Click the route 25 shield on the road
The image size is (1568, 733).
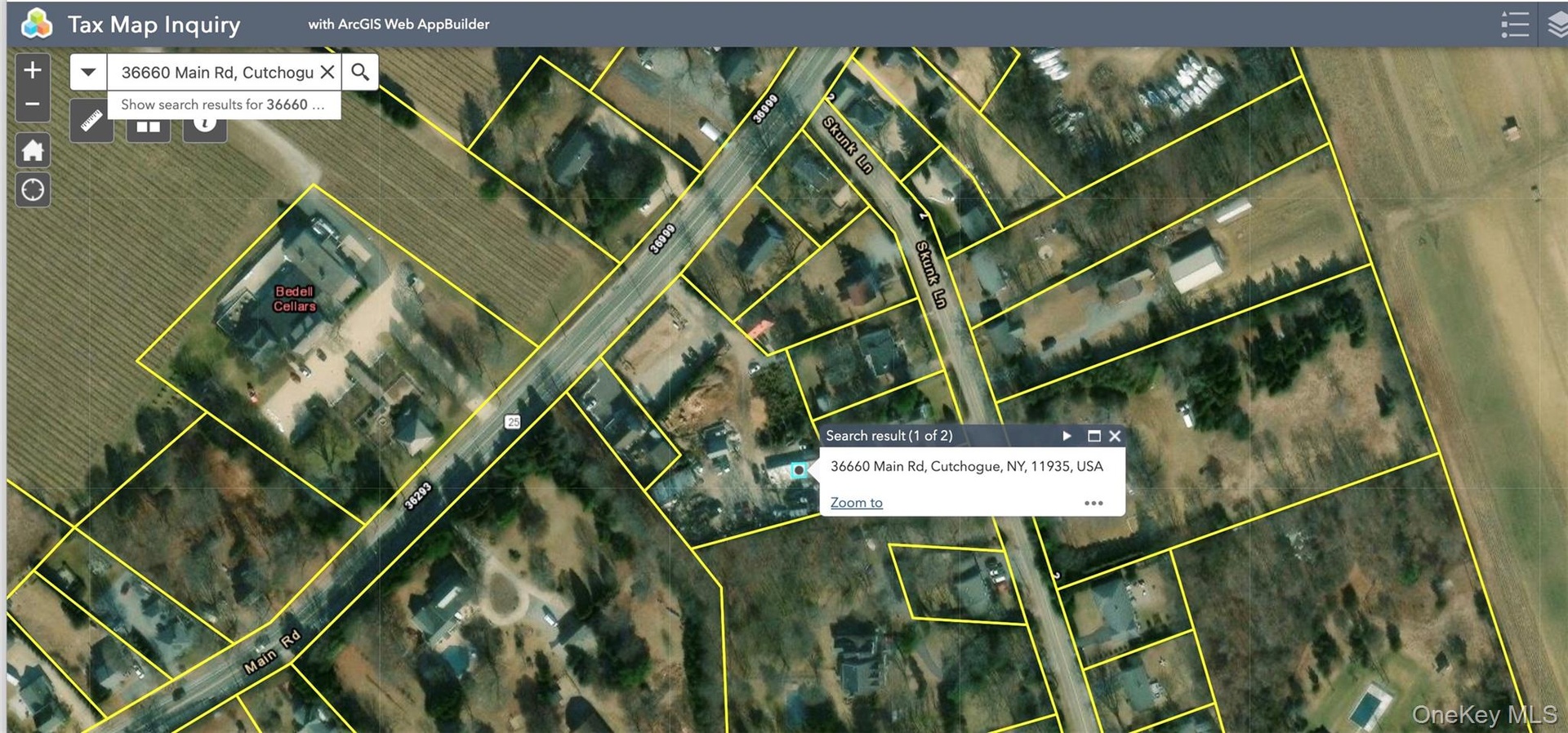(x=513, y=422)
